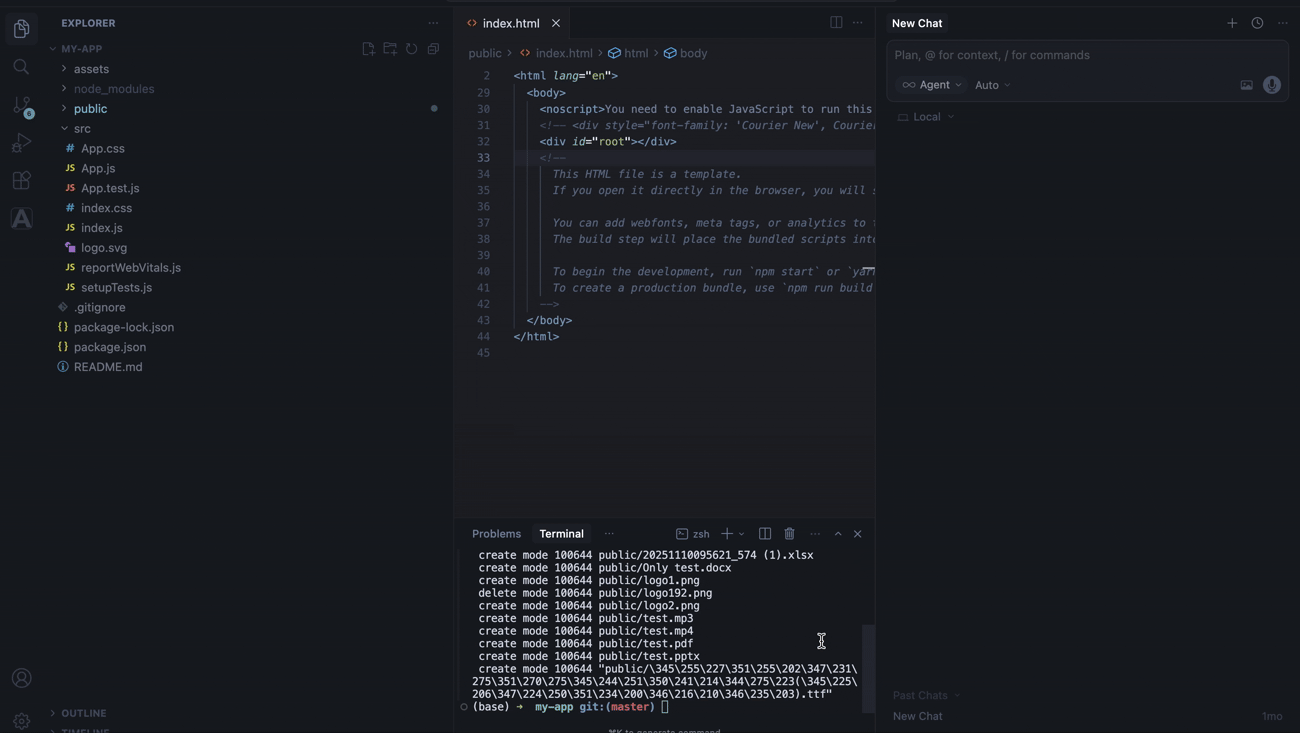
Task: Open Explorer more actions ellipsis
Action: tap(433, 23)
